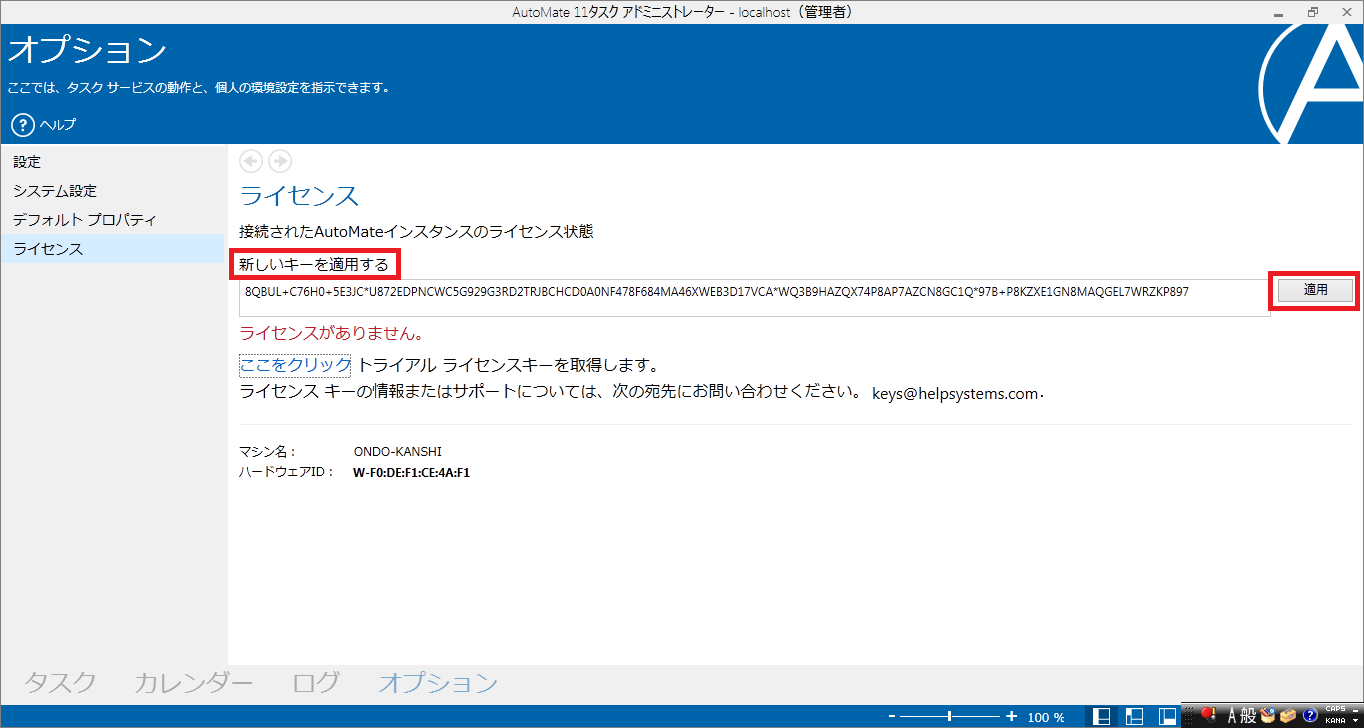Screen dimensions: 1364x728
Task: Open the IME toolbox icon
Action: [1288, 716]
